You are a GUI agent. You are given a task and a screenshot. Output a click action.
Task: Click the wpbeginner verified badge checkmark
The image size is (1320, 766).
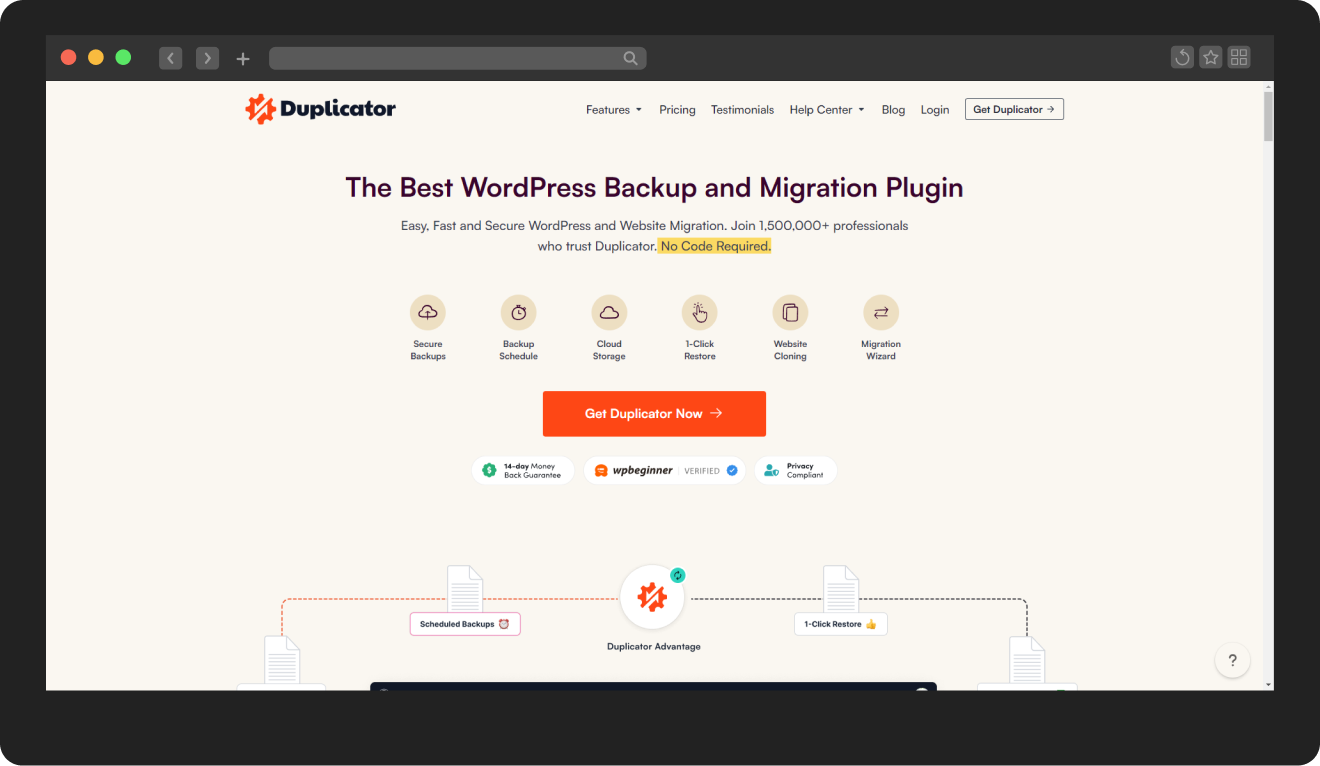click(731, 470)
